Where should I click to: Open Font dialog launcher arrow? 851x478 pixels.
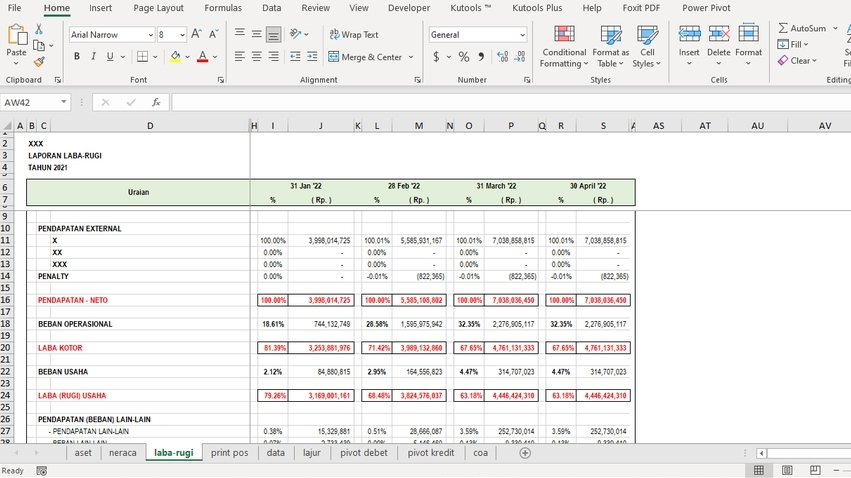tap(221, 80)
